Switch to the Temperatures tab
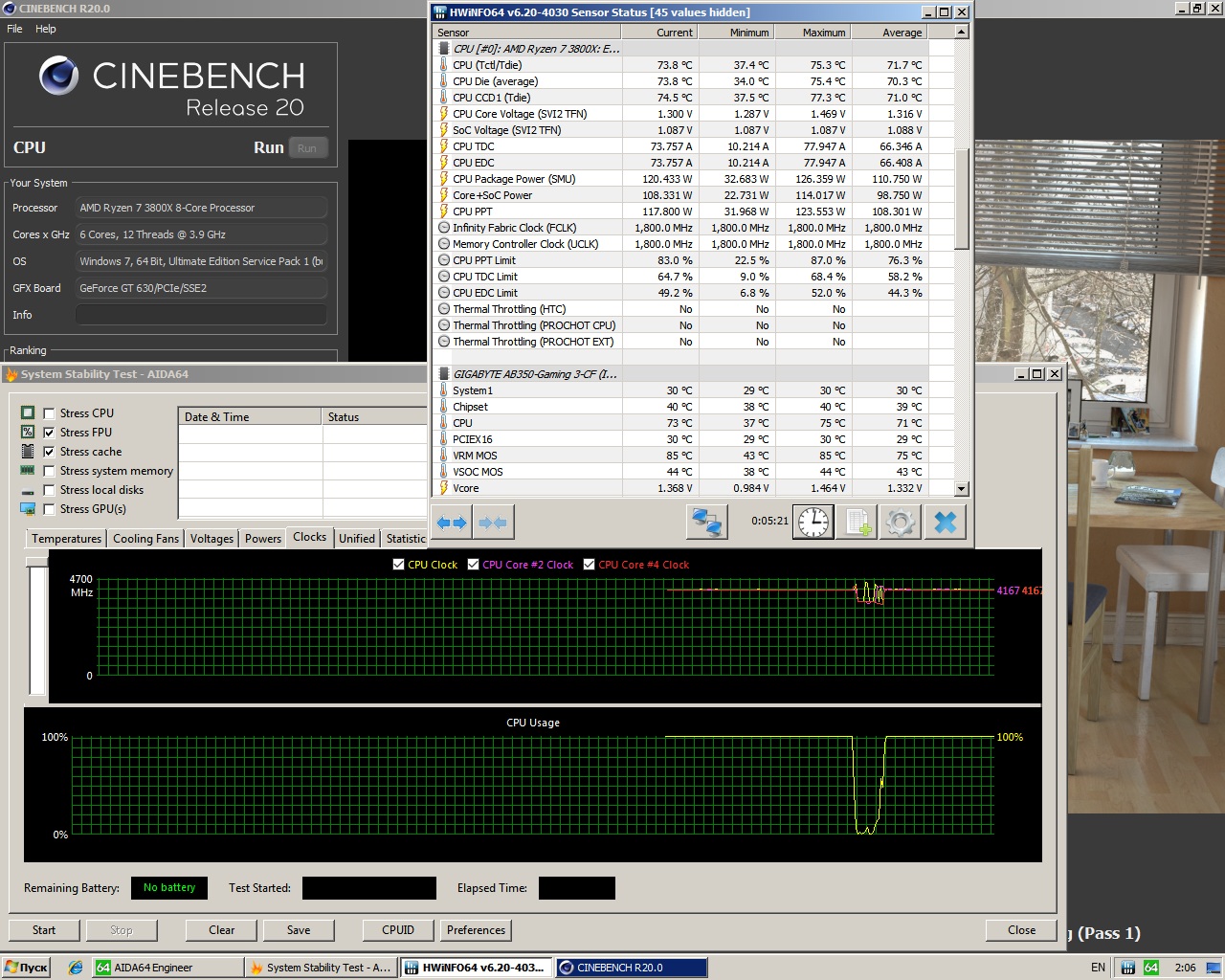 (66, 539)
